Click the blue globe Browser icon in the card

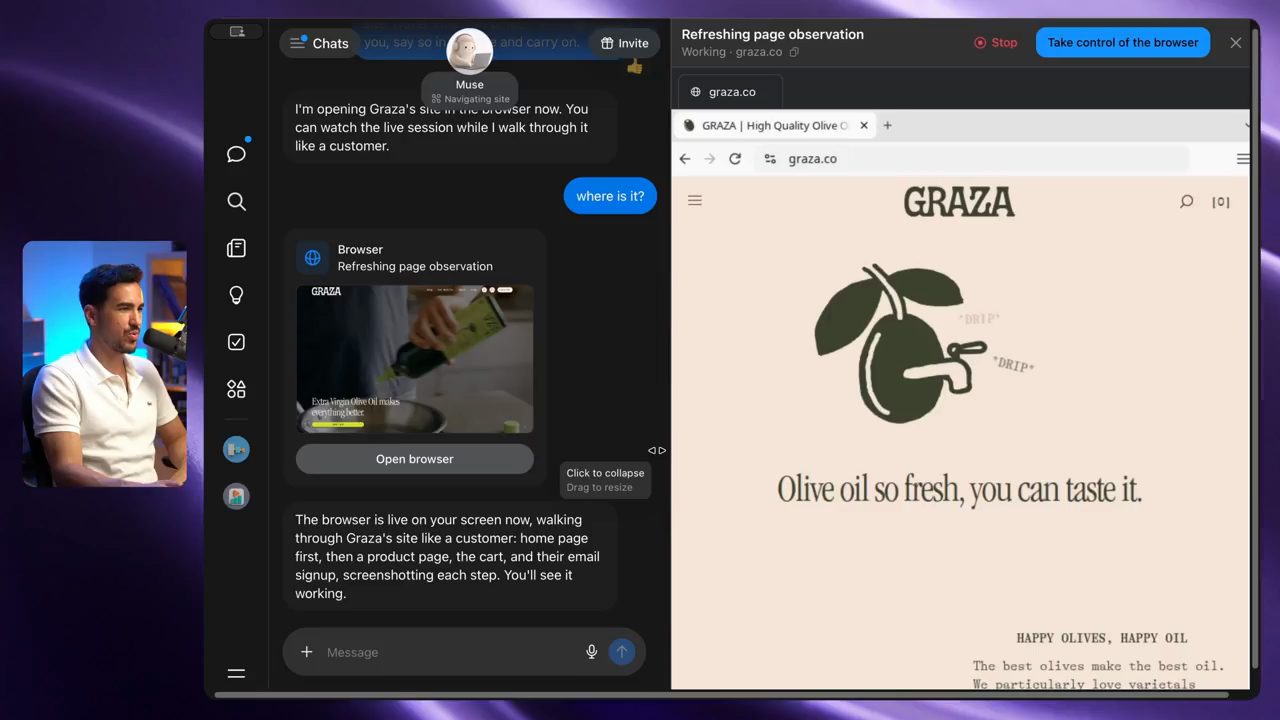[313, 258]
